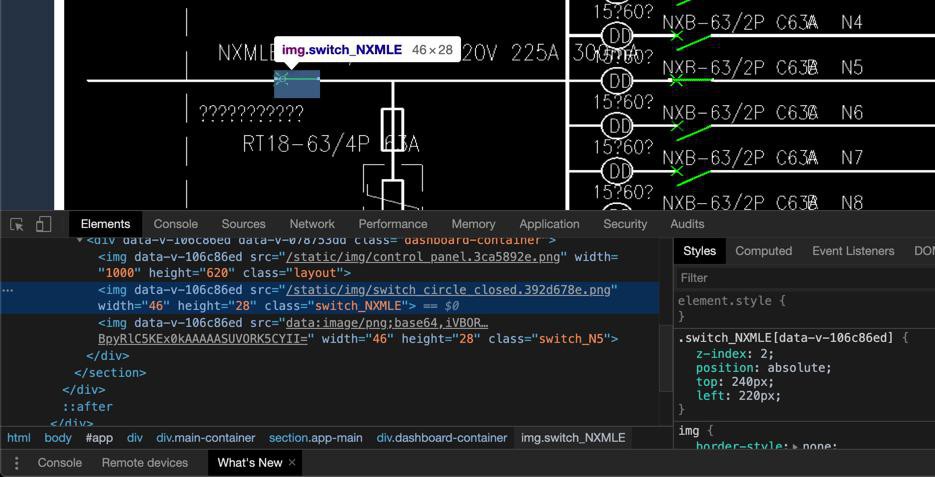Click the Filter styles input field
935x477 pixels.
(x=805, y=278)
